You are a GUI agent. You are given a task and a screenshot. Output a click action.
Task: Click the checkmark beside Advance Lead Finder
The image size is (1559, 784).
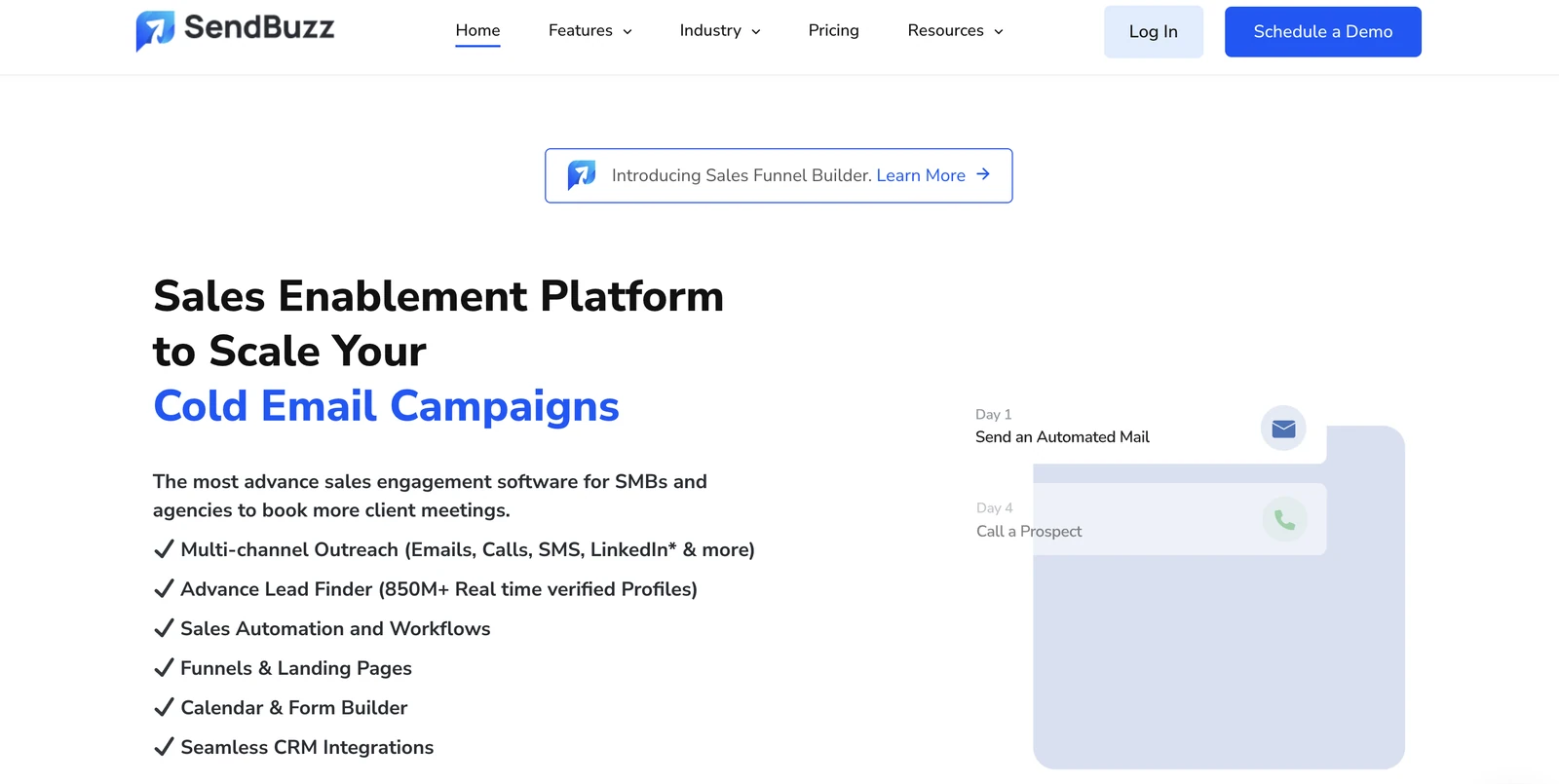pyautogui.click(x=164, y=589)
